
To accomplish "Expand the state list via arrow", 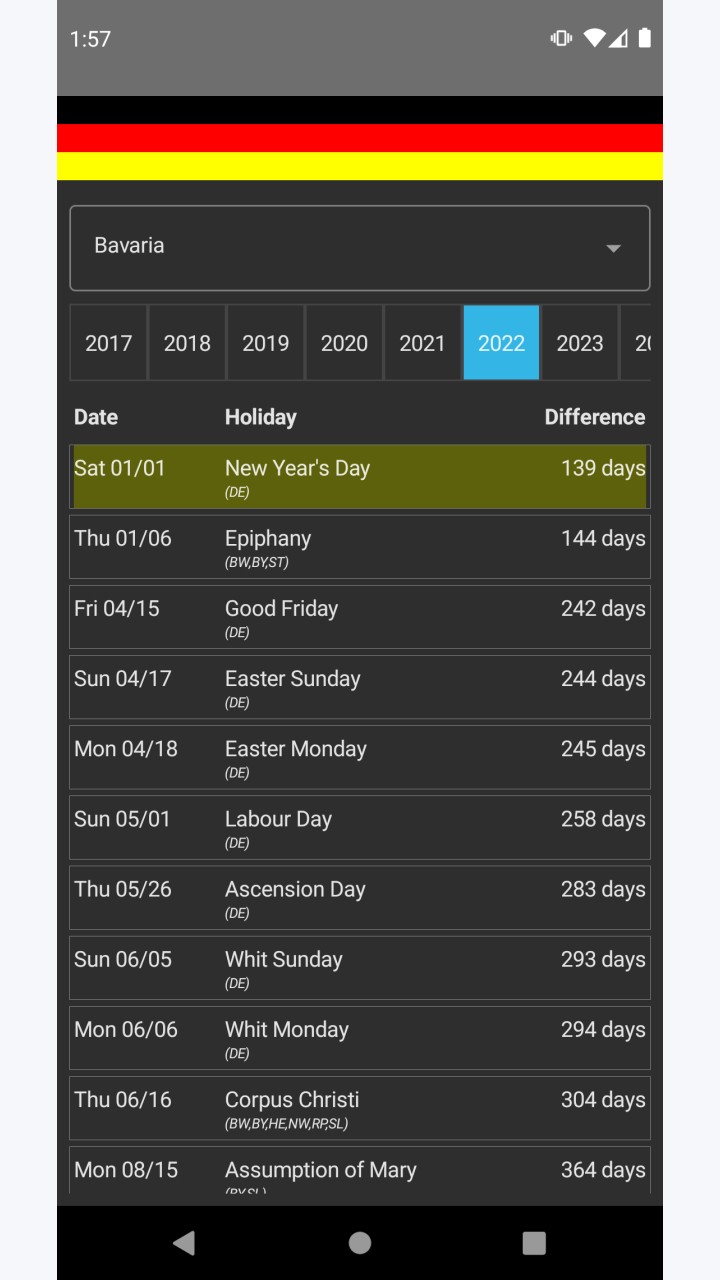I will coord(614,248).
